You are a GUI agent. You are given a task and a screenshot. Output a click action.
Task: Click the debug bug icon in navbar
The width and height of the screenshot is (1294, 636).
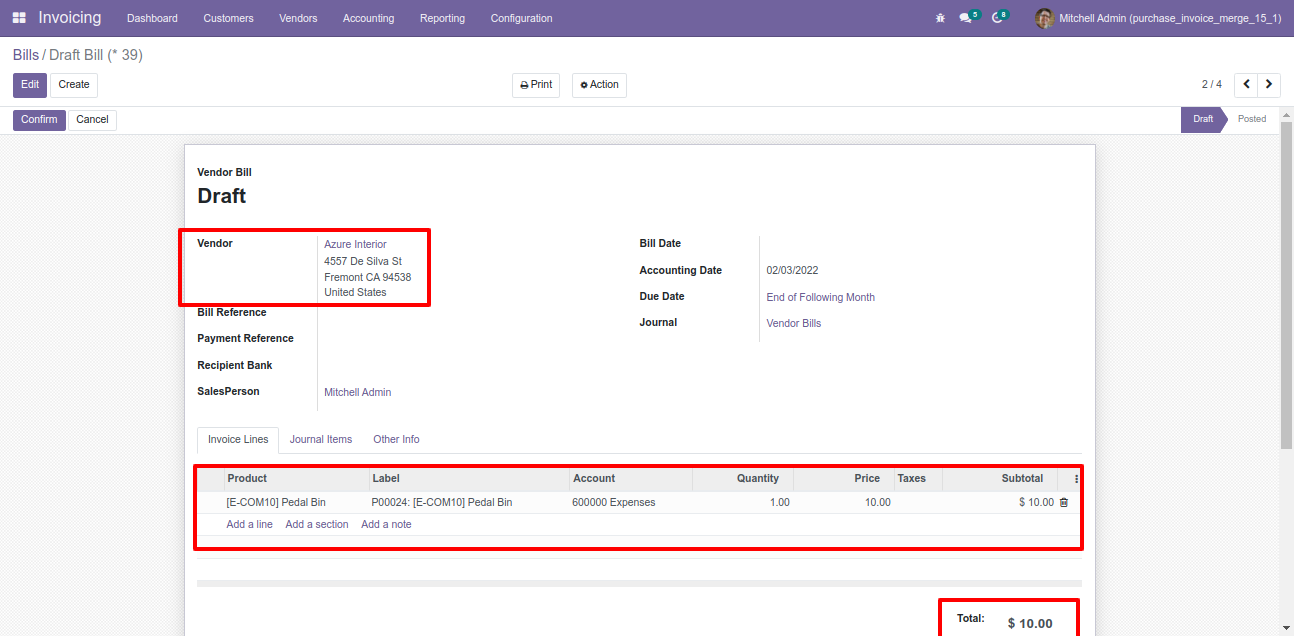(x=940, y=18)
